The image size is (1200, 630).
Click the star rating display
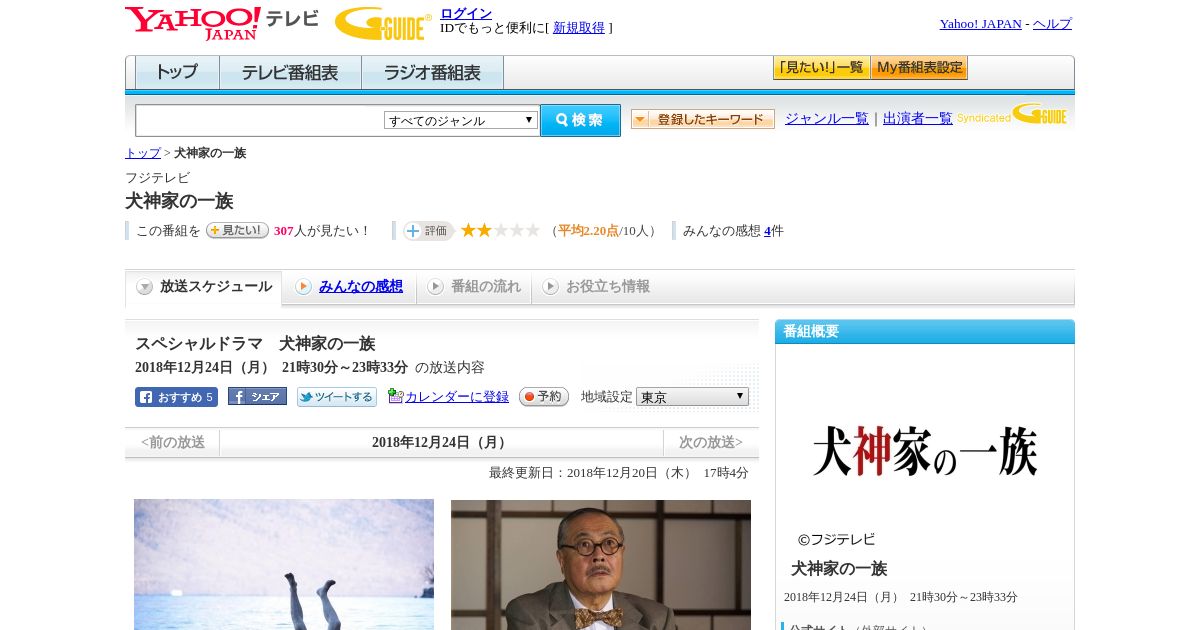pyautogui.click(x=500, y=230)
